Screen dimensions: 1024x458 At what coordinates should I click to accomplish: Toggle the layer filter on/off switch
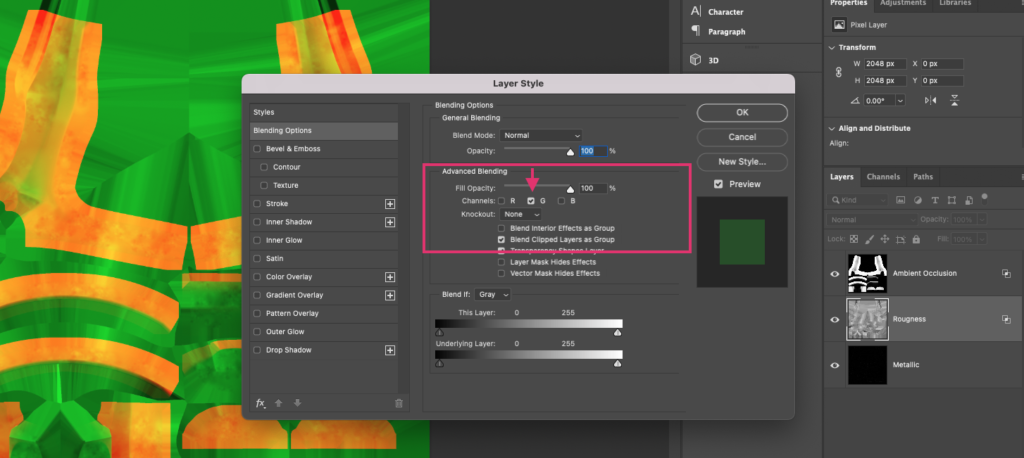985,198
